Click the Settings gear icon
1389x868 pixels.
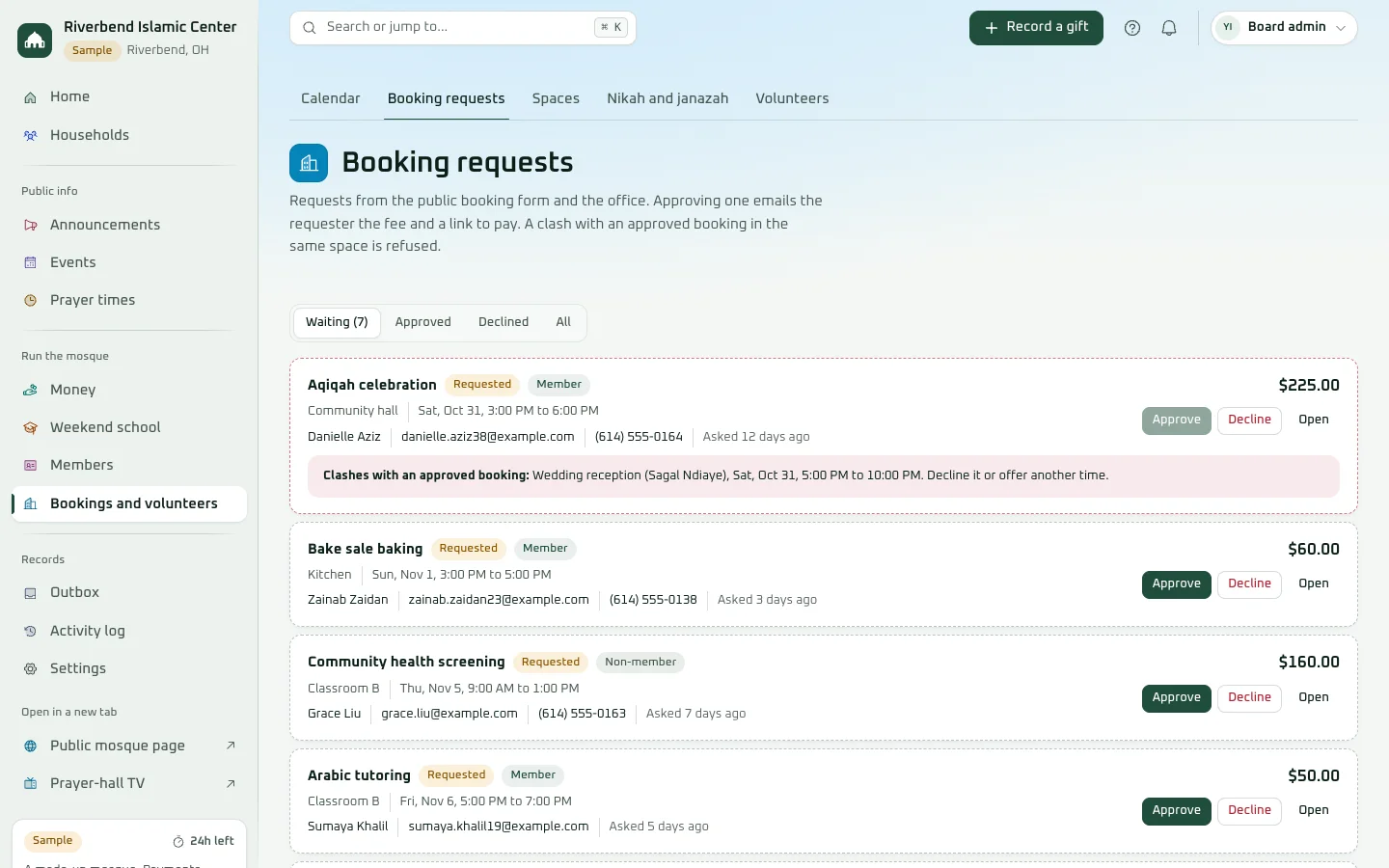point(31,669)
